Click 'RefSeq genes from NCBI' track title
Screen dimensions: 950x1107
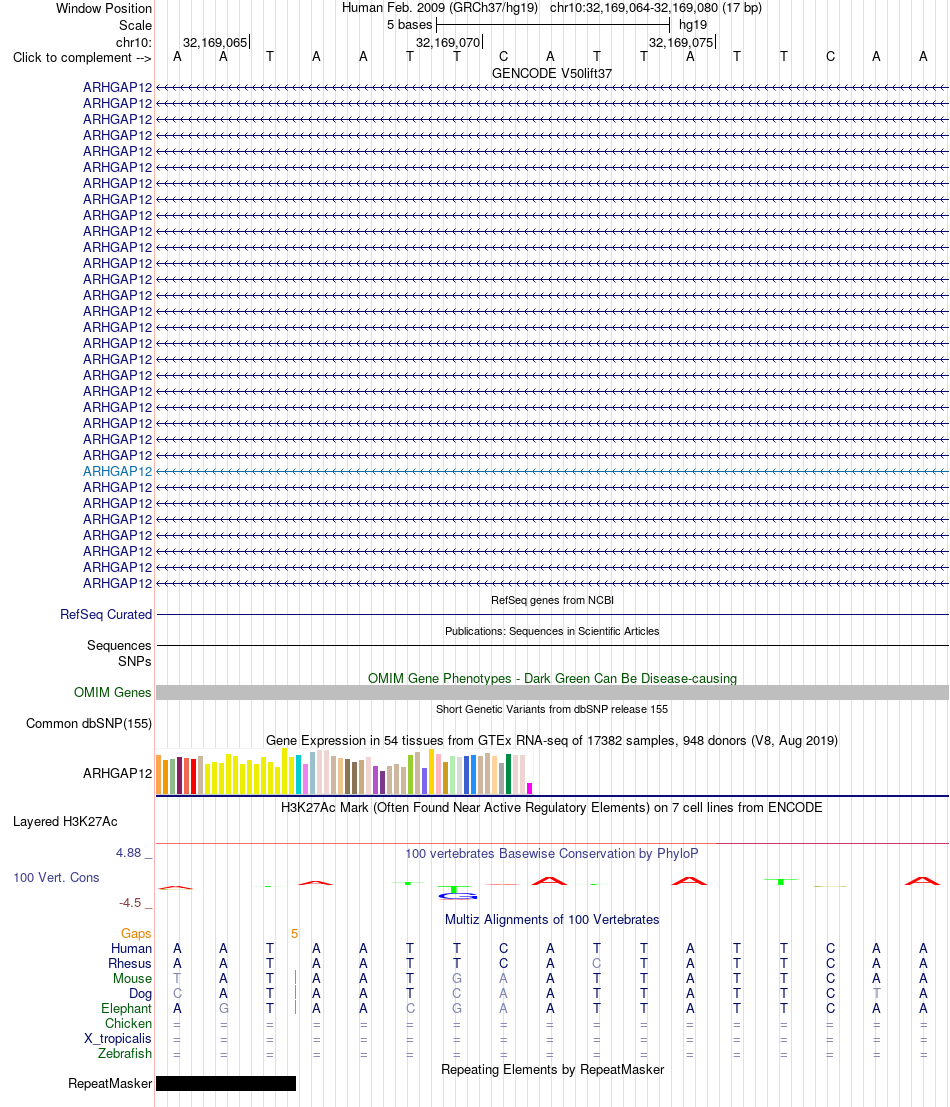click(x=552, y=600)
